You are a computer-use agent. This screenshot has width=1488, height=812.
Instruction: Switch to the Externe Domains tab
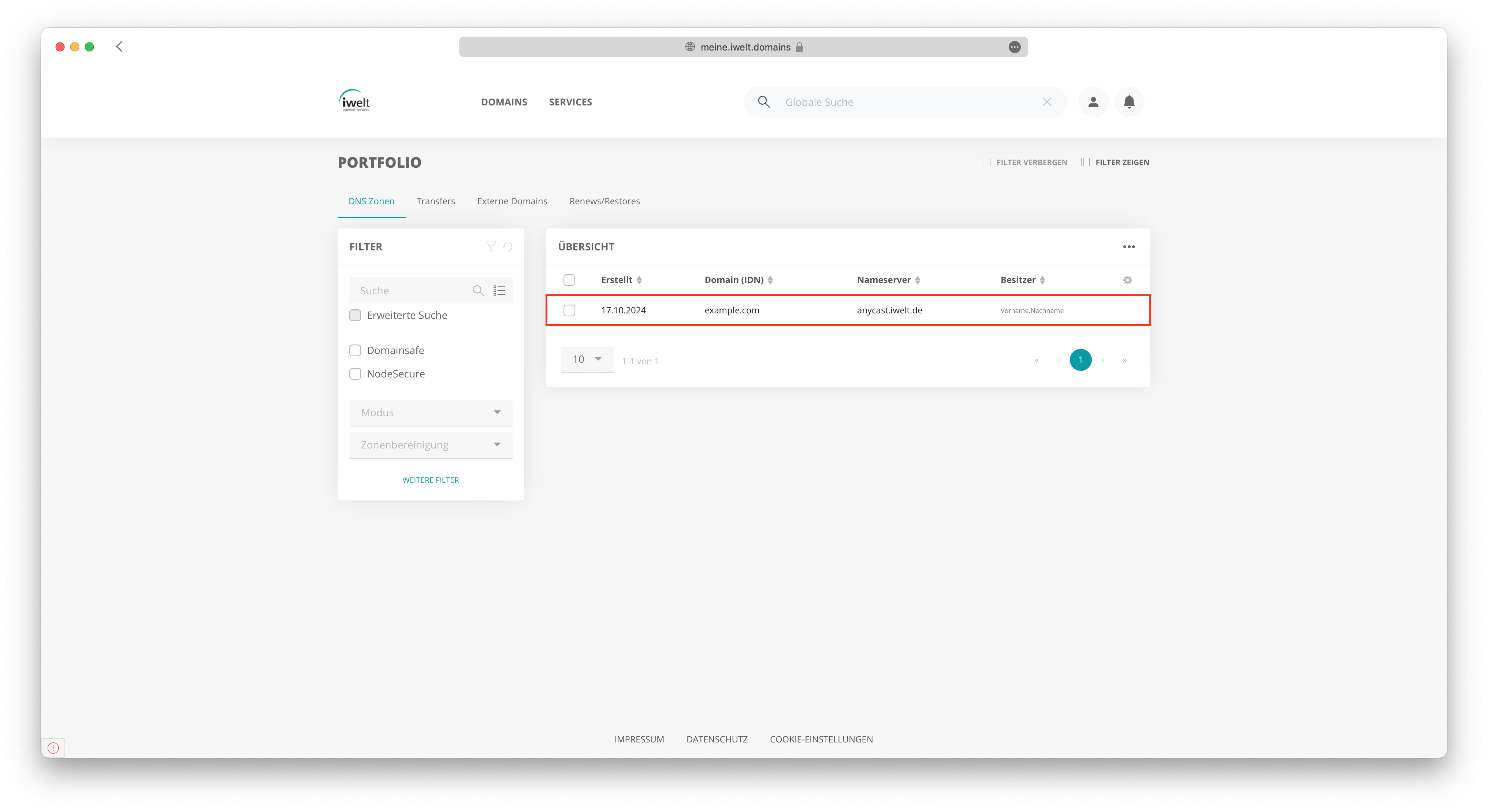coord(512,201)
